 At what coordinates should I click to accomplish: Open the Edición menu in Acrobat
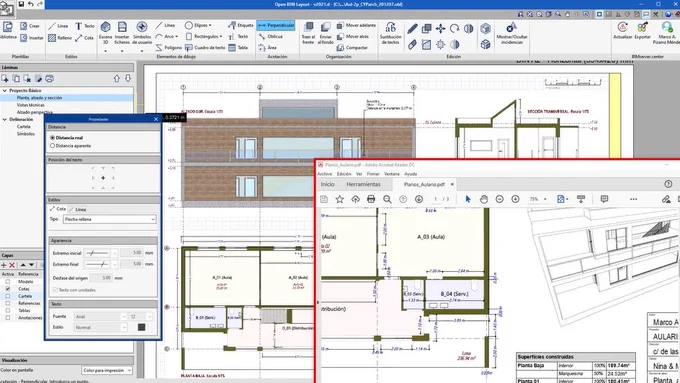(344, 174)
